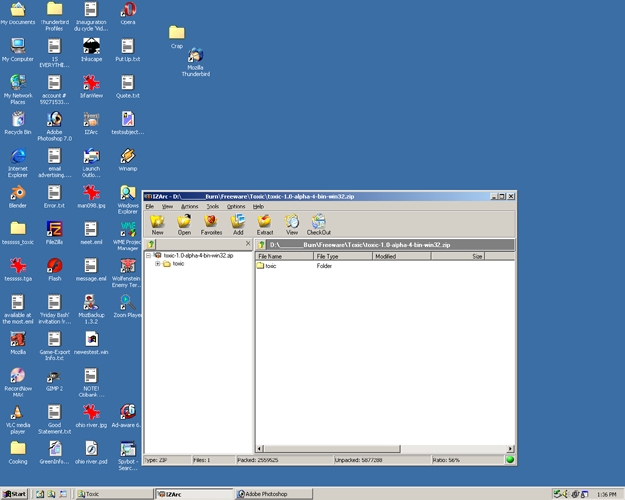Click the green status light in IZArc

coord(510,460)
